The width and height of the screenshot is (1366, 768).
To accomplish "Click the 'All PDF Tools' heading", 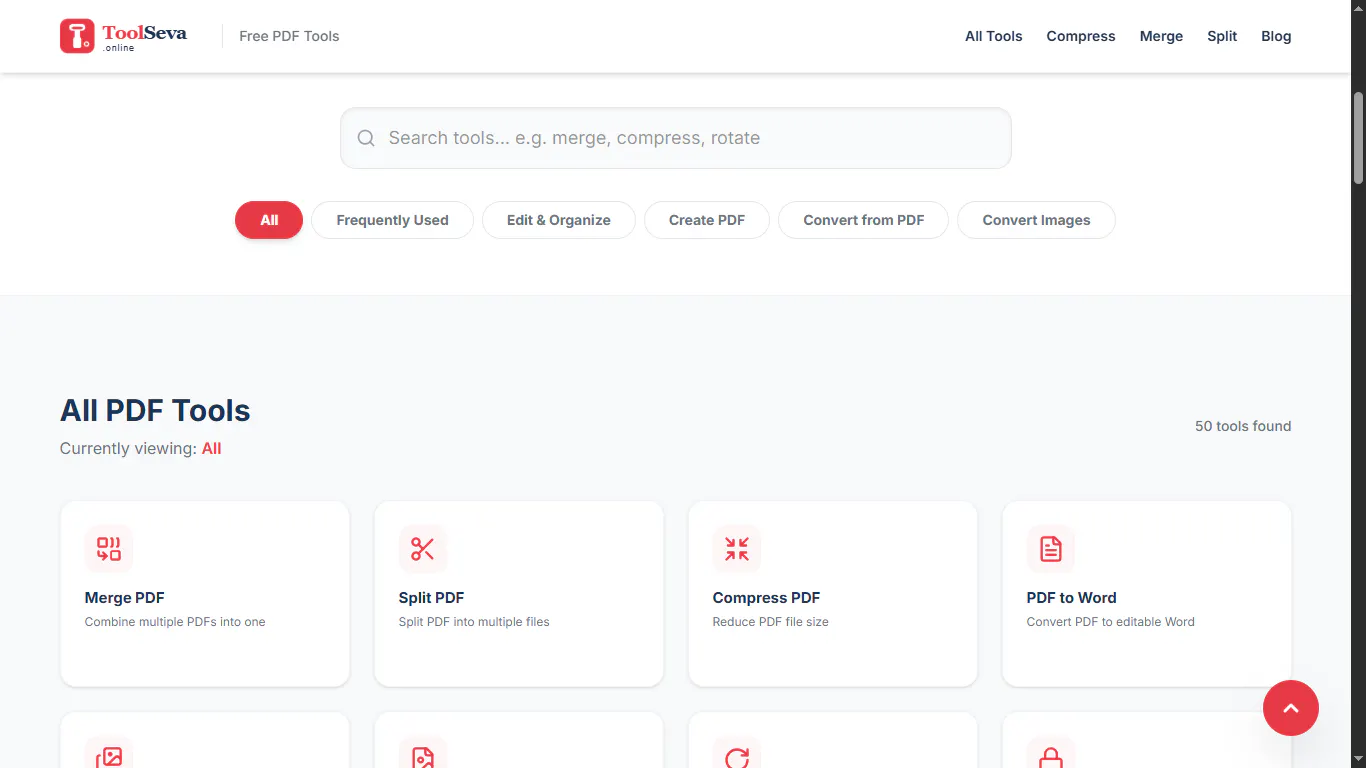I will (x=155, y=411).
